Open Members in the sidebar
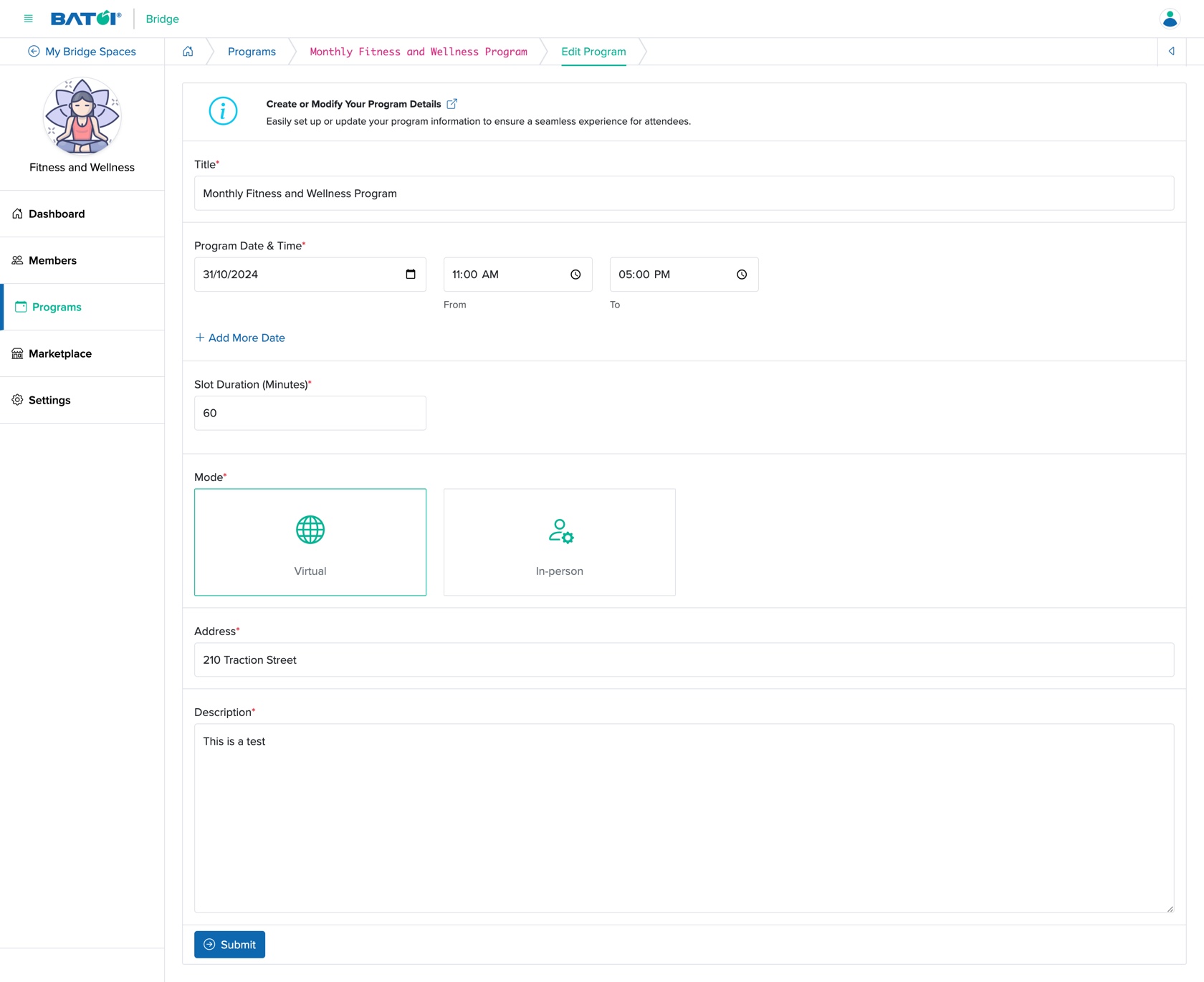The height and width of the screenshot is (982, 1204). pyautogui.click(x=82, y=260)
